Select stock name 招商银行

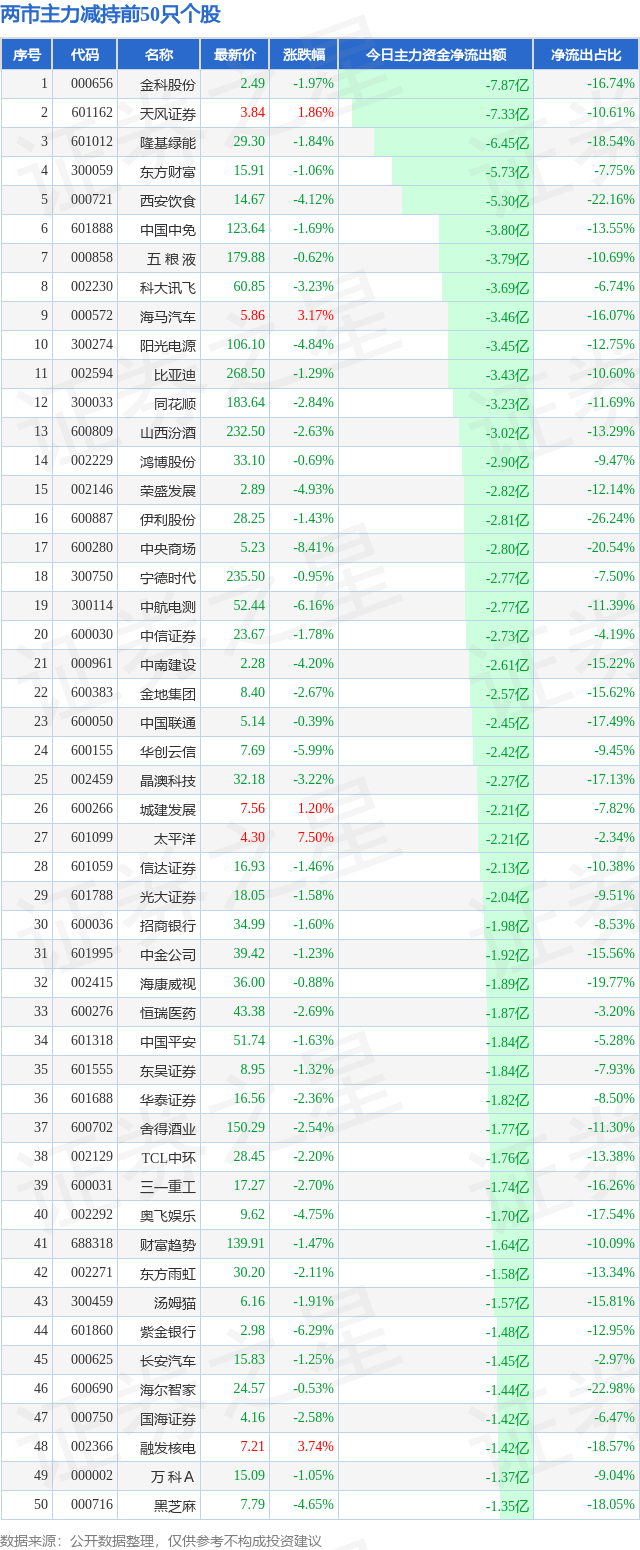(x=168, y=926)
